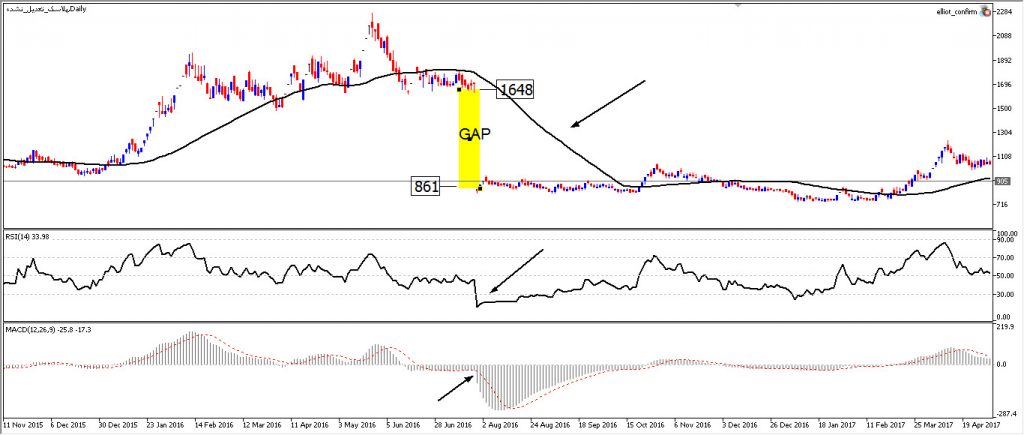Click the 716 price scale value
Viewport: 1024px width, 435px height.
click(1002, 205)
